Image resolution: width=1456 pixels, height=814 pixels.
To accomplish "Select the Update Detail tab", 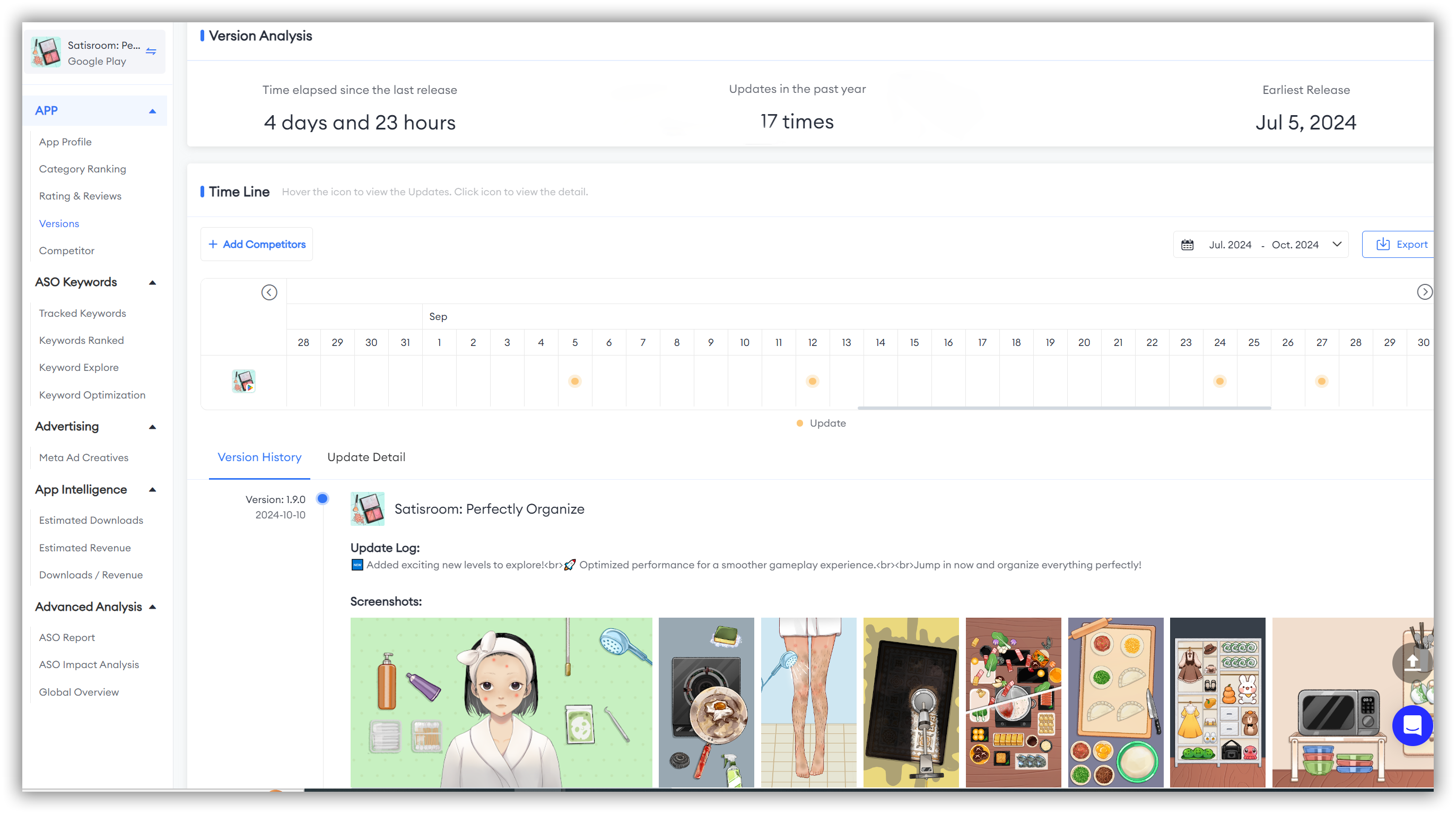I will click(x=366, y=457).
